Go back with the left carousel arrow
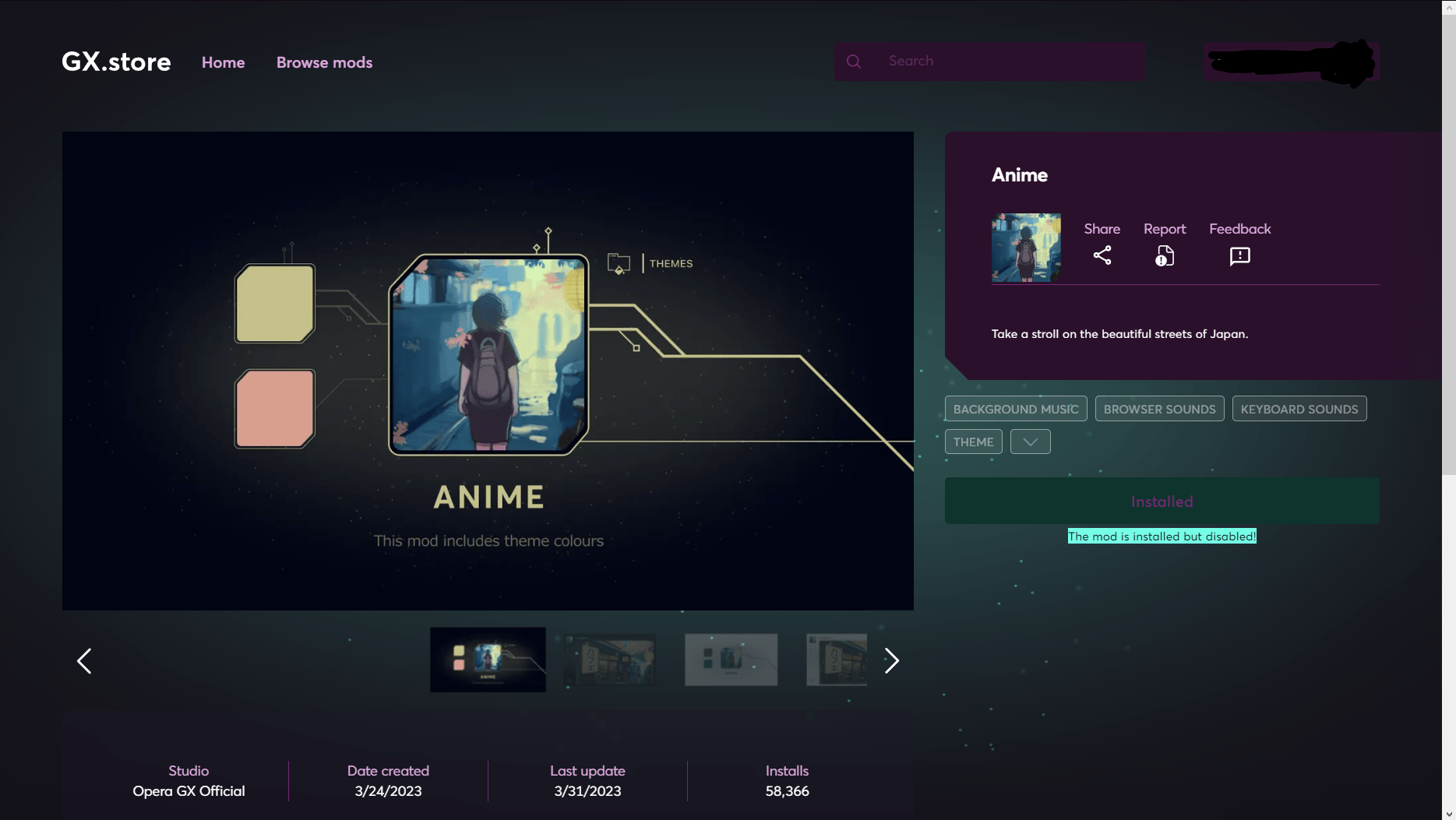Image resolution: width=1456 pixels, height=820 pixels. coord(84,660)
